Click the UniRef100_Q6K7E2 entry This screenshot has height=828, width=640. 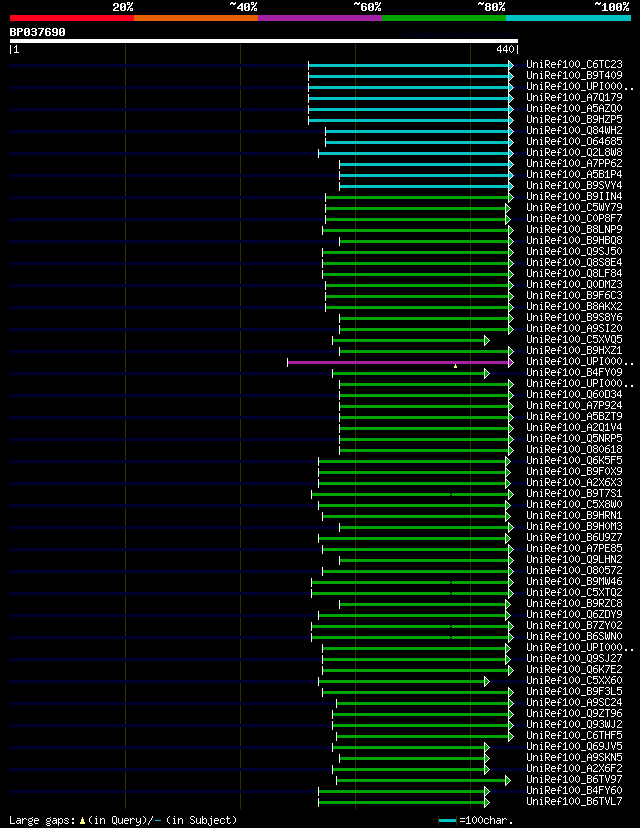click(x=575, y=670)
